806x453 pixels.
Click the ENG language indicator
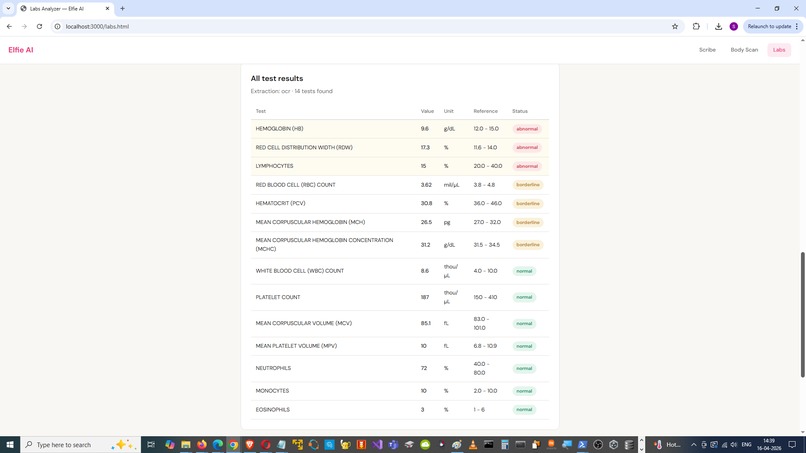click(746, 445)
